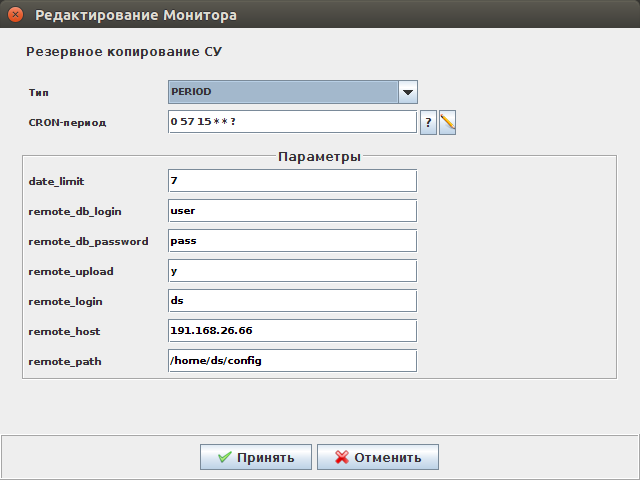The width and height of the screenshot is (640, 480).
Task: Click the Тип field label
Action: 39,92
